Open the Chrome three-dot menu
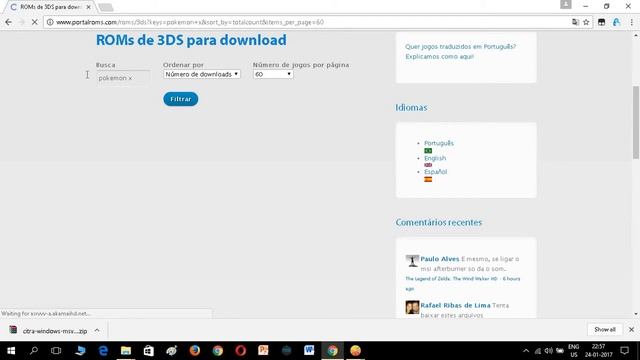Viewport: 640px width, 360px height. pyautogui.click(x=631, y=22)
